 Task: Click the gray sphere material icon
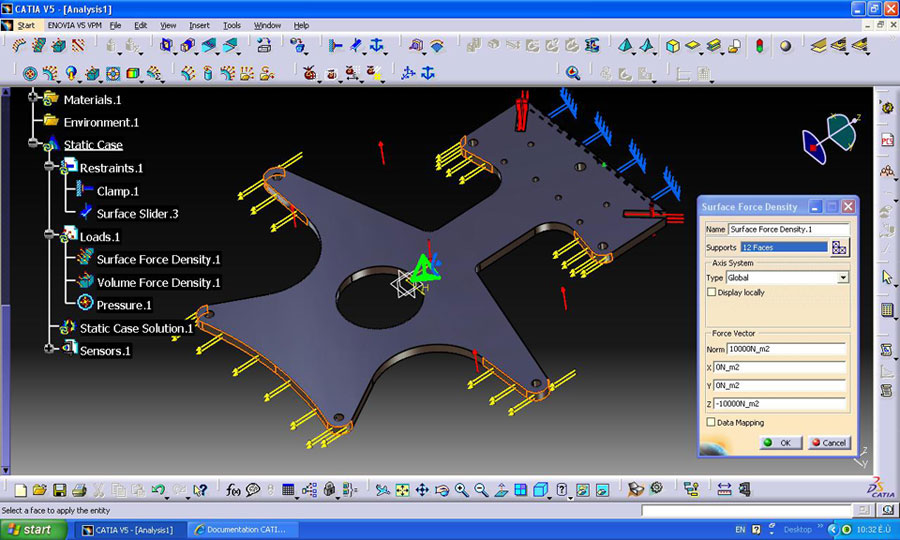785,46
